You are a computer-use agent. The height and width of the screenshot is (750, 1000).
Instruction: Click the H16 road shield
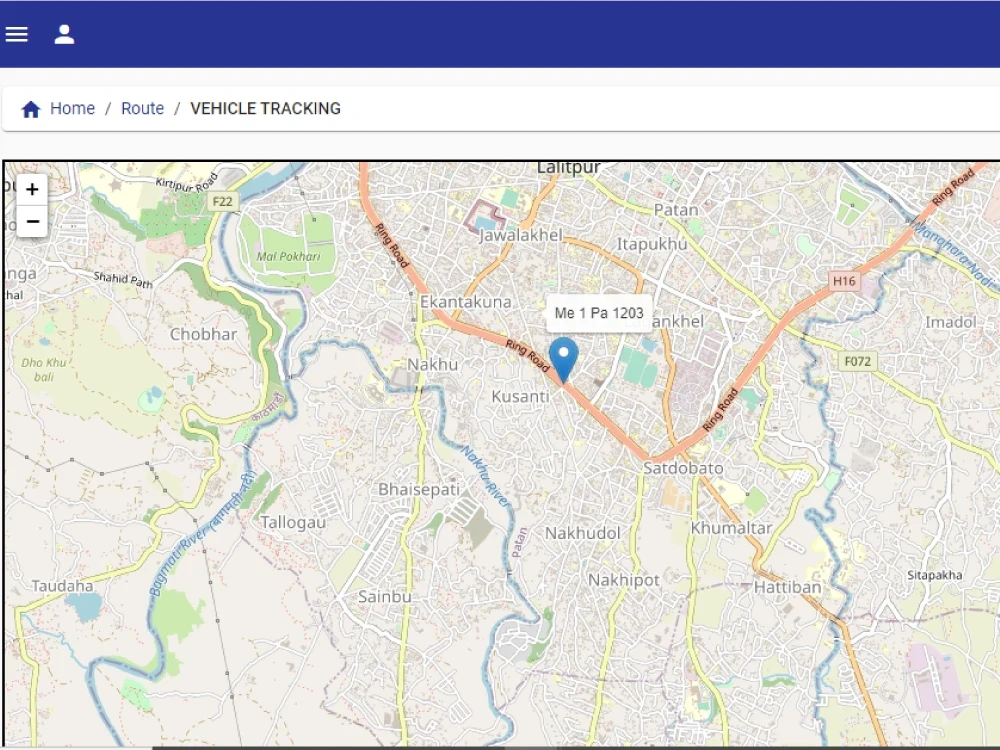[844, 281]
